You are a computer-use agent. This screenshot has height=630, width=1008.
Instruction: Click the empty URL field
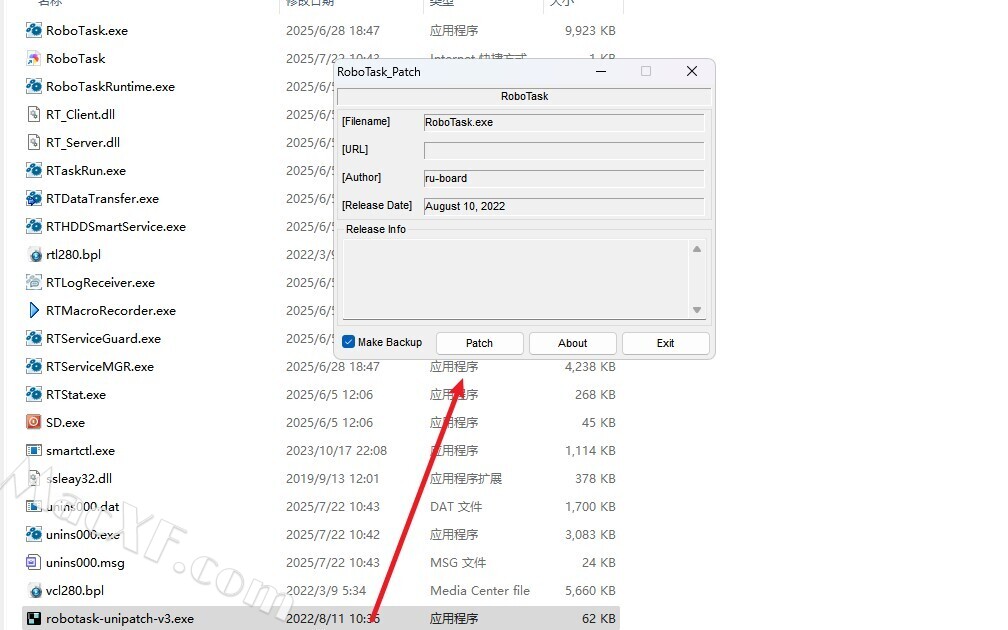[564, 150]
